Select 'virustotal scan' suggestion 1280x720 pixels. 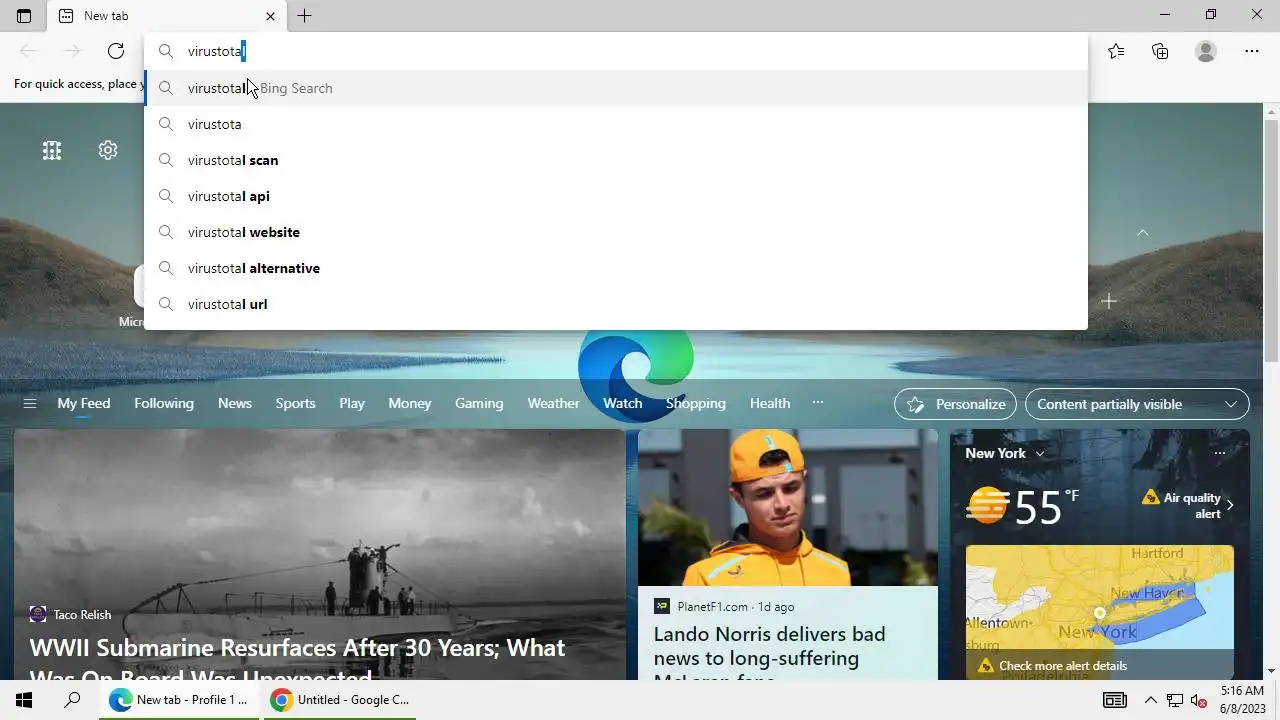click(x=615, y=160)
